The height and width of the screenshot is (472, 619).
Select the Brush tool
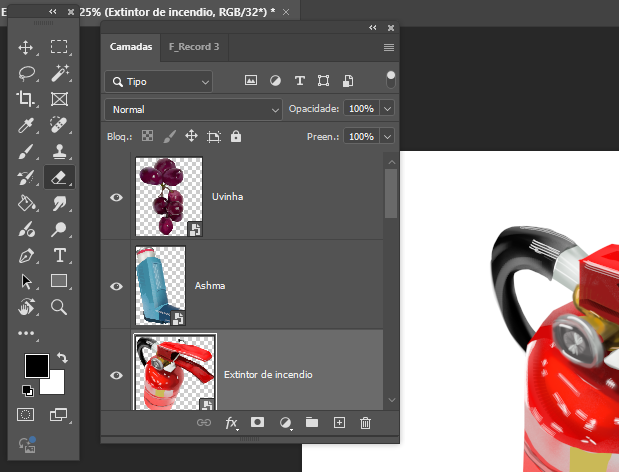click(26, 151)
